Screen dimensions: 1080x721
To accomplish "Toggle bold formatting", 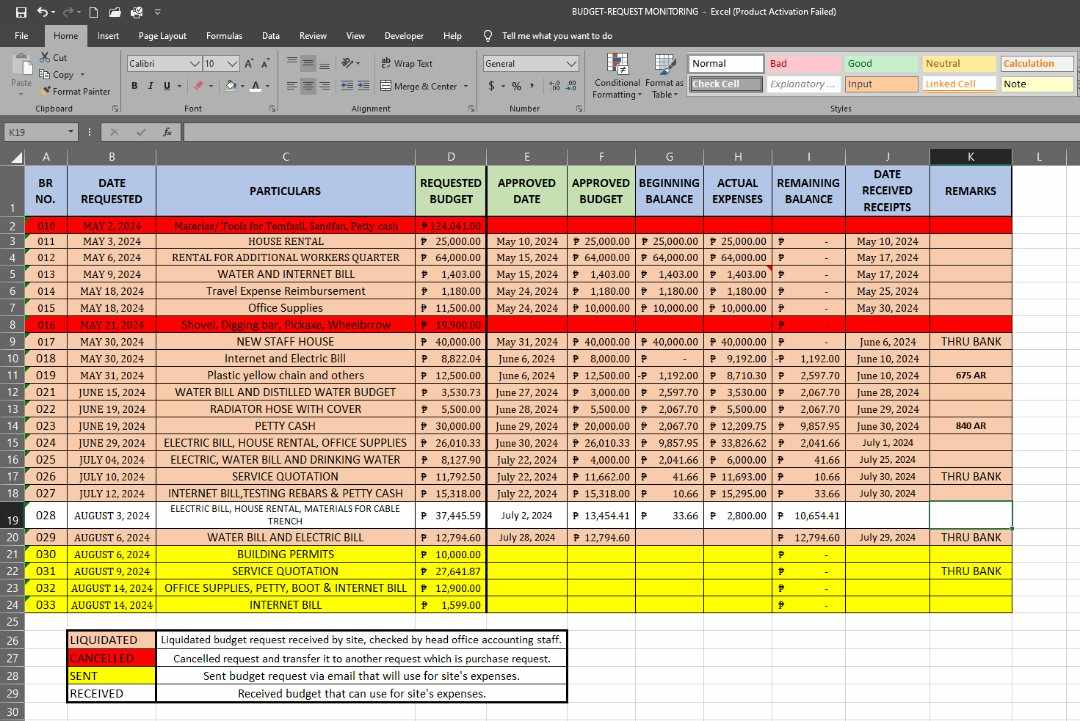I will coord(134,86).
